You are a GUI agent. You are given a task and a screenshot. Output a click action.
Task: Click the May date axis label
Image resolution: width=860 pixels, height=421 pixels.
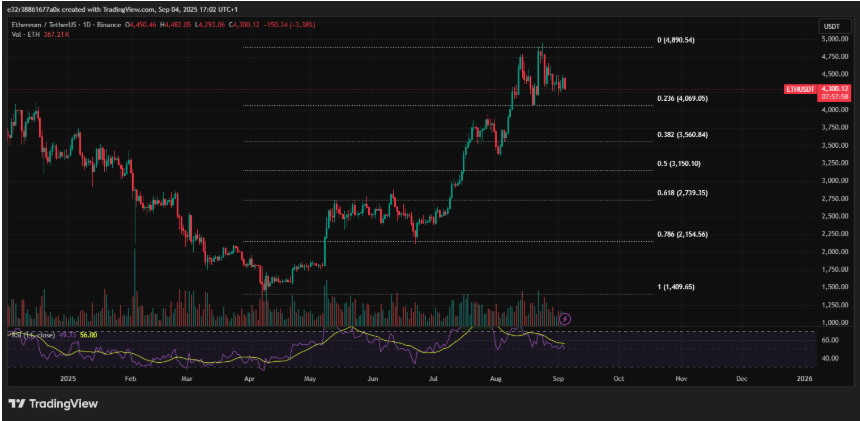[x=311, y=378]
